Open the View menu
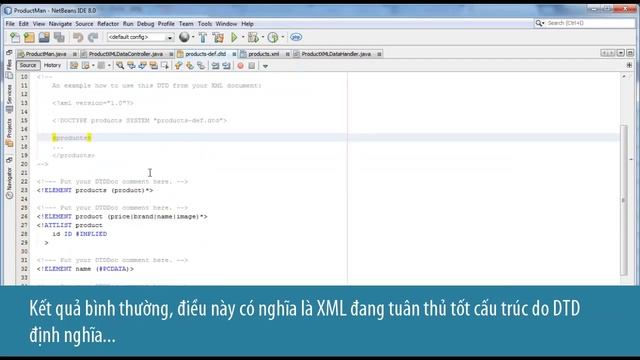The height and width of the screenshot is (360, 640). tap(39, 24)
